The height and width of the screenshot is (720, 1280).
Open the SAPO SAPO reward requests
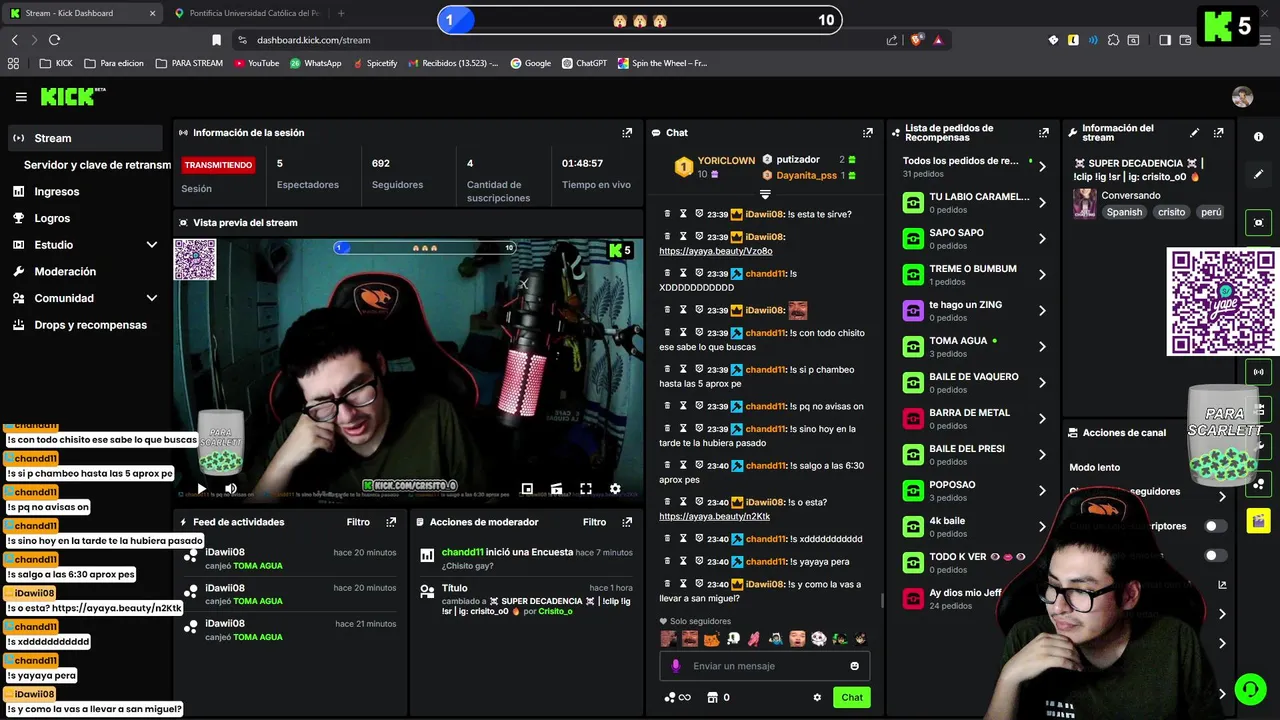[1042, 239]
